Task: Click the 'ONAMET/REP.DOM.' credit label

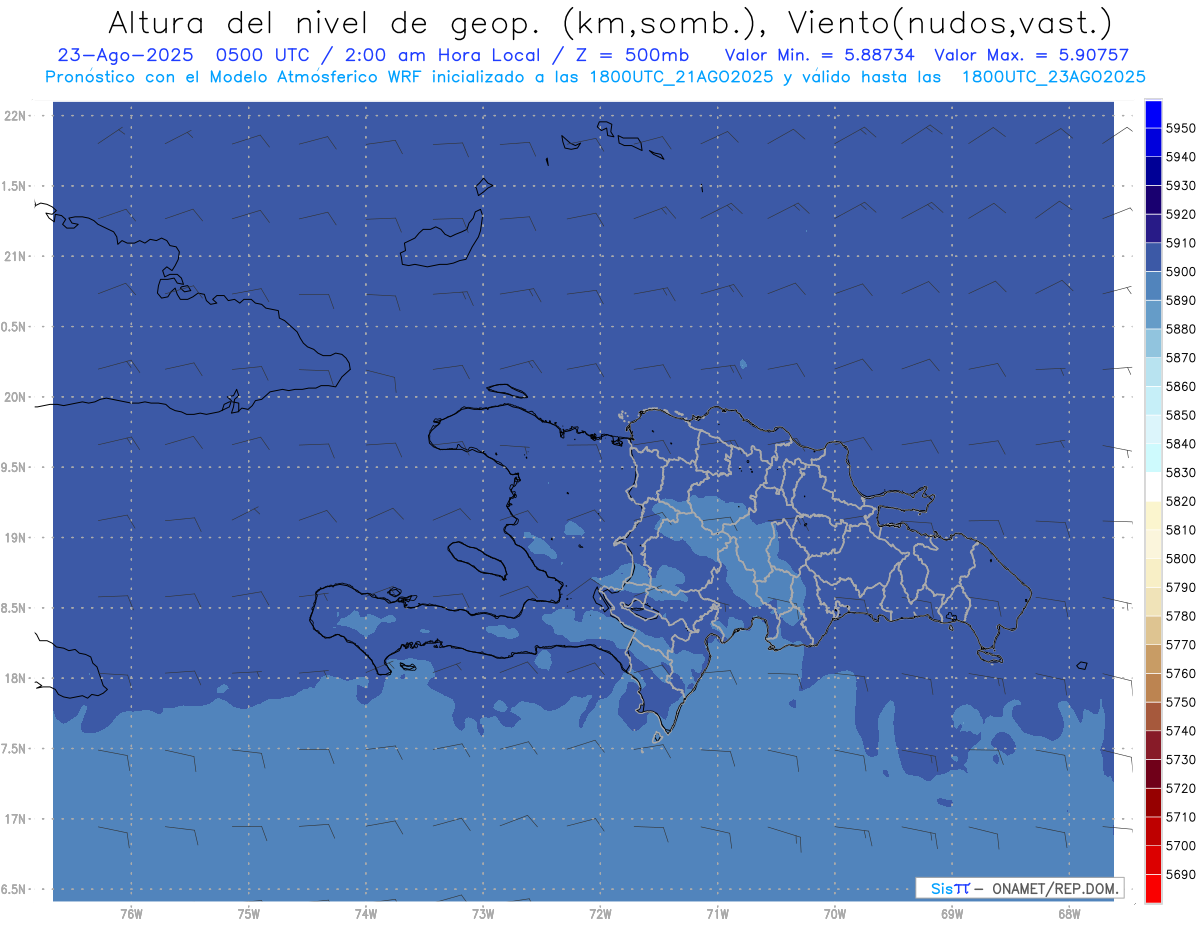Action: pos(1055,888)
